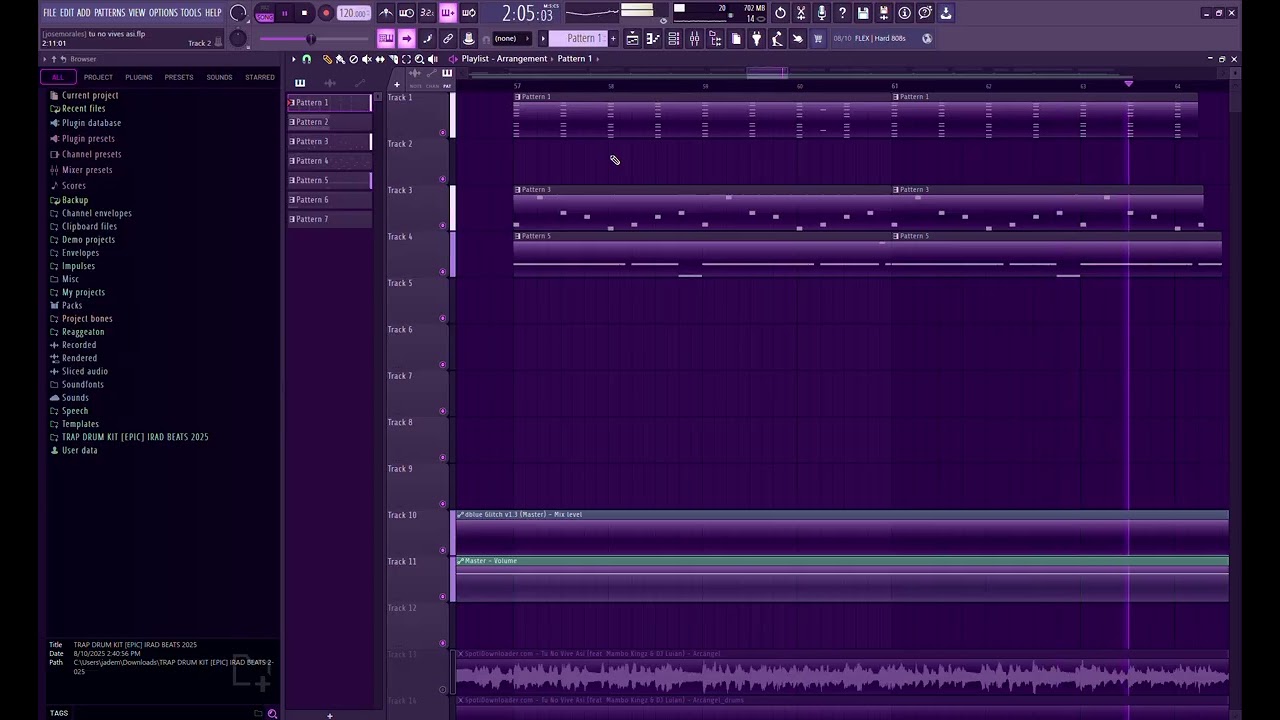Open the Piano roll window

tap(653, 39)
